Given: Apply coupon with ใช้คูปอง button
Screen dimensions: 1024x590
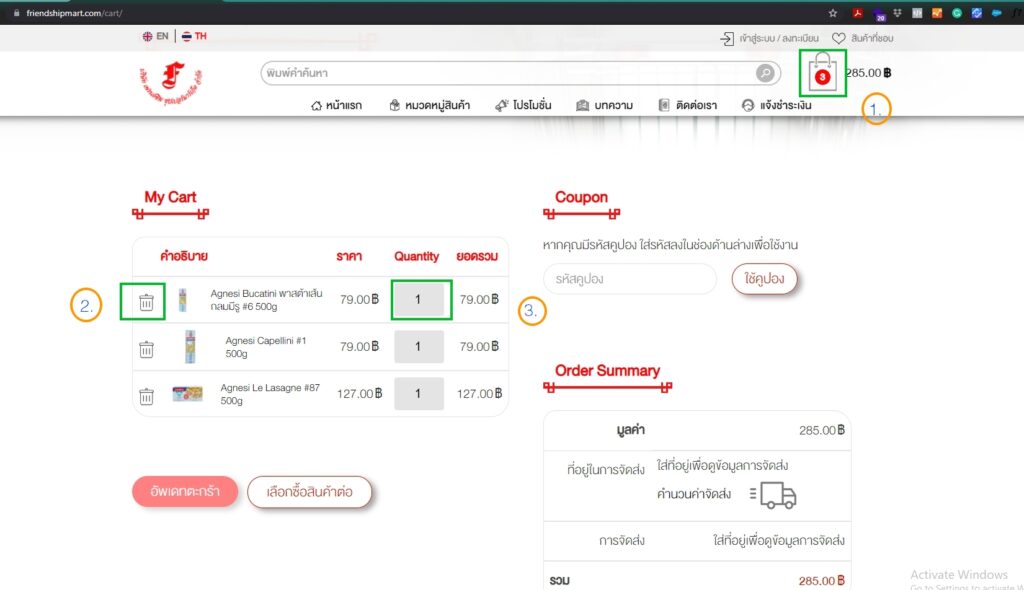Looking at the screenshot, I should (x=764, y=279).
